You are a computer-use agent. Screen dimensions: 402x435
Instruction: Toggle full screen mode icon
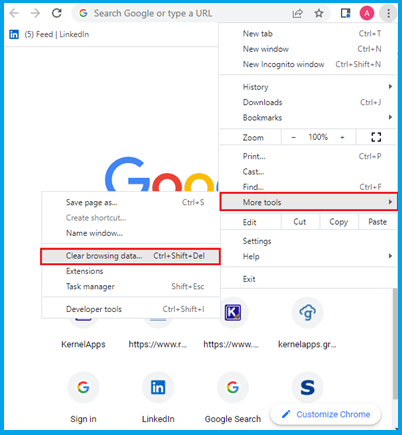[376, 137]
